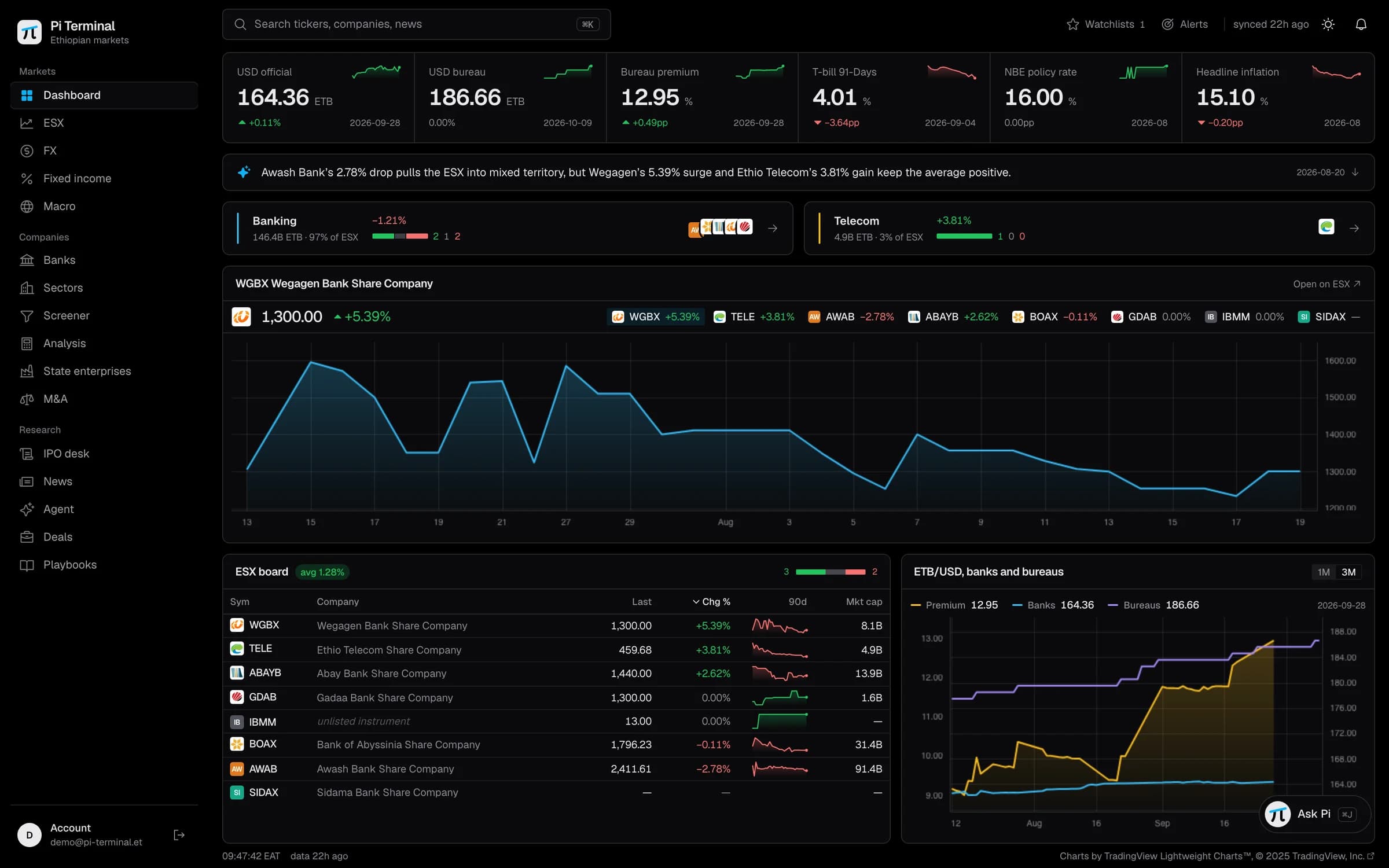The height and width of the screenshot is (868, 1389).
Task: Navigate to the IPO desk
Action: 104,454
